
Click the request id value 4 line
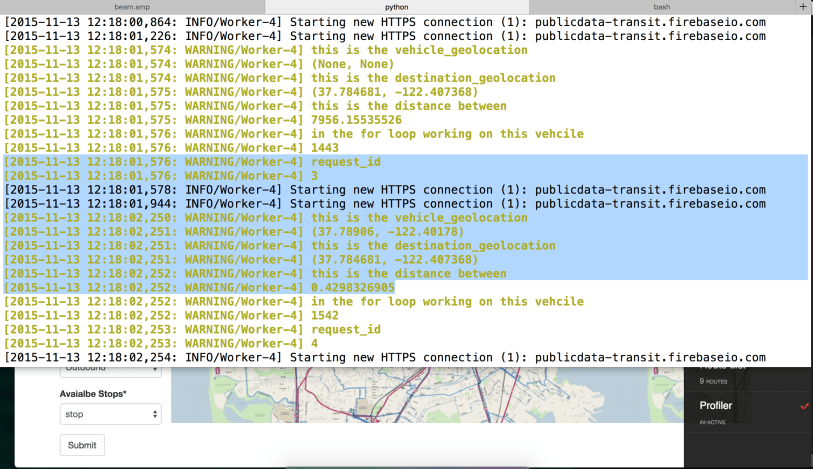click(161, 344)
